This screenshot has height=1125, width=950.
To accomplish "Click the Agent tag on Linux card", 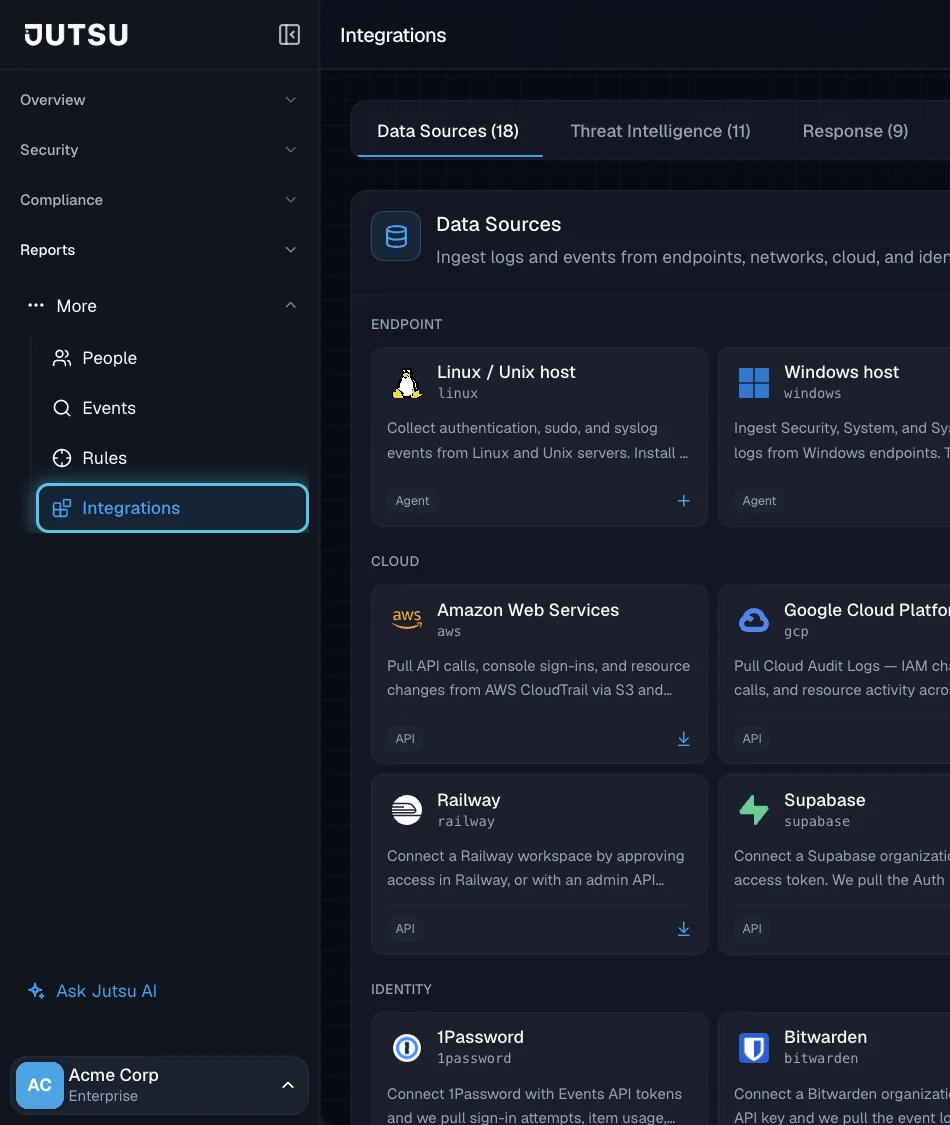I will 412,501.
